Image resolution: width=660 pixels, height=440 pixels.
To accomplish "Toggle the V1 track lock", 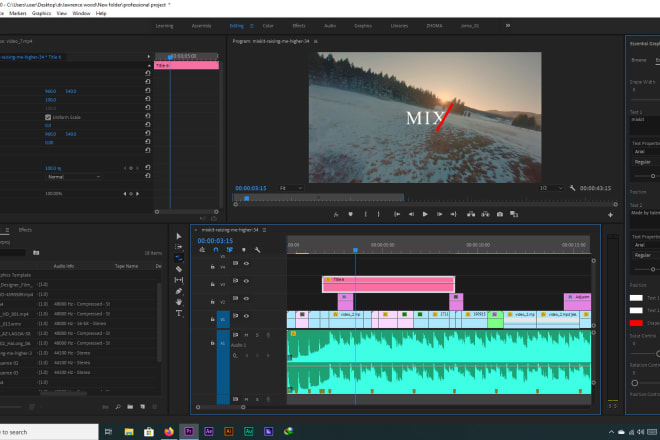I will 213,319.
